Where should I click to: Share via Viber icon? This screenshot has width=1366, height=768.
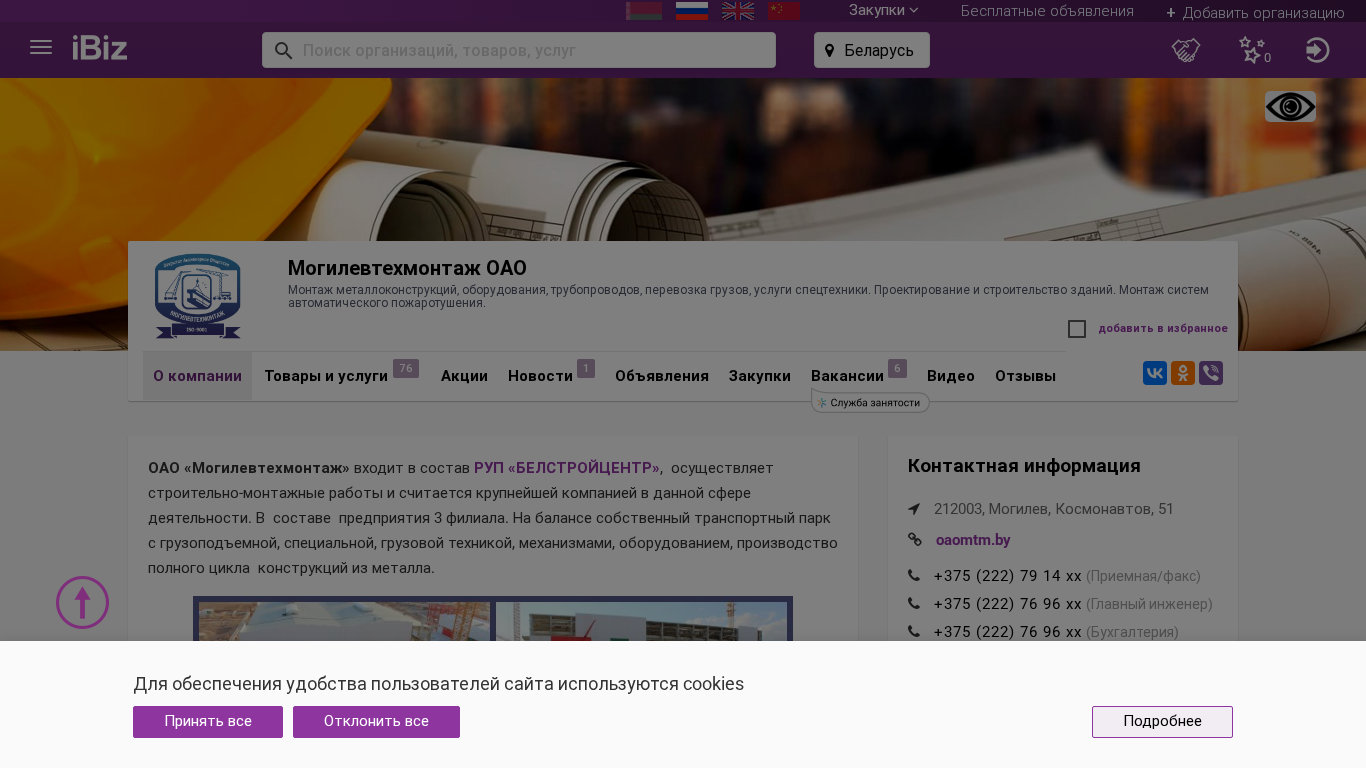[x=1211, y=373]
